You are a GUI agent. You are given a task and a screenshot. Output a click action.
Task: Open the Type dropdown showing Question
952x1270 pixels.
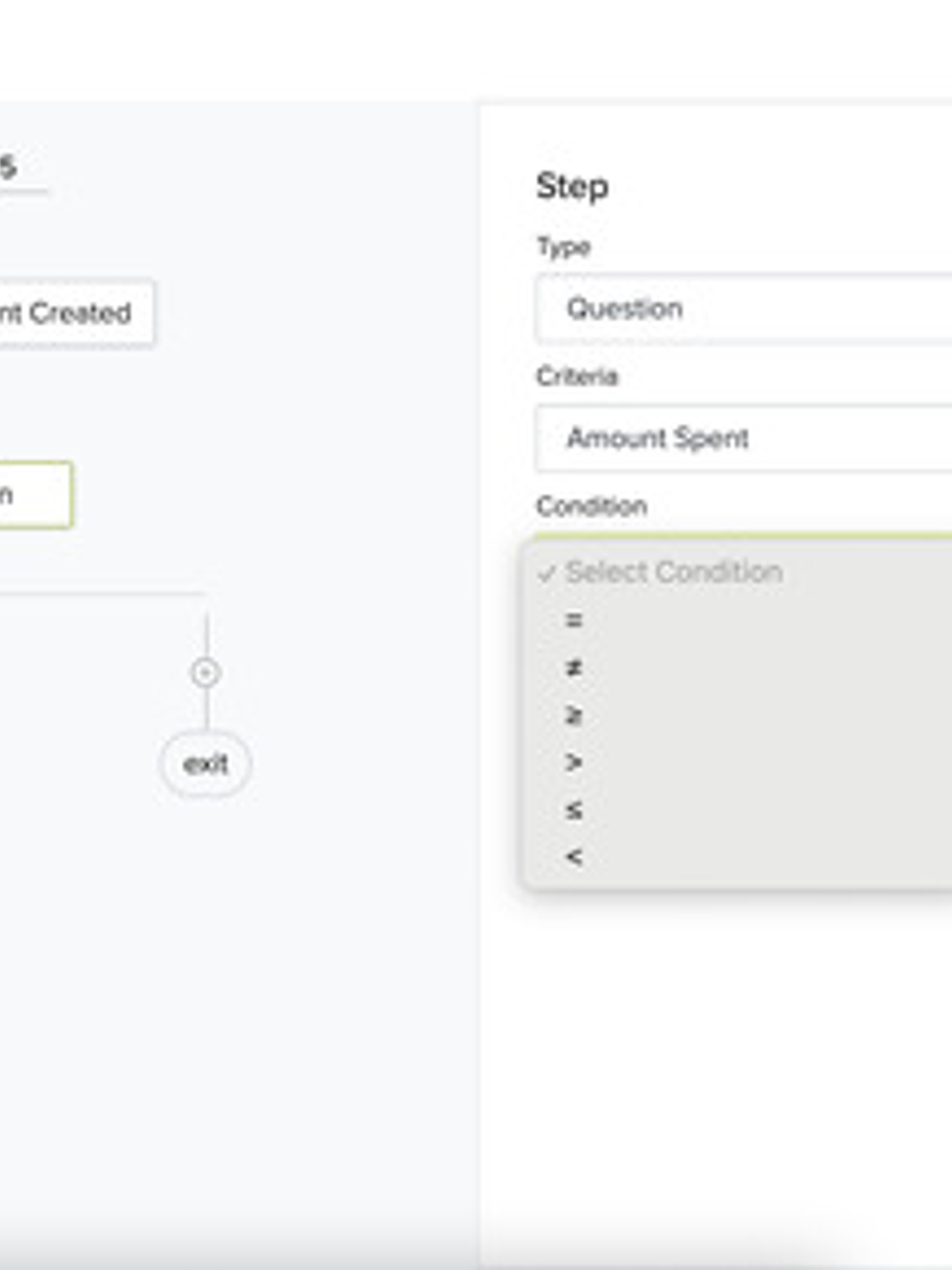coord(743,309)
